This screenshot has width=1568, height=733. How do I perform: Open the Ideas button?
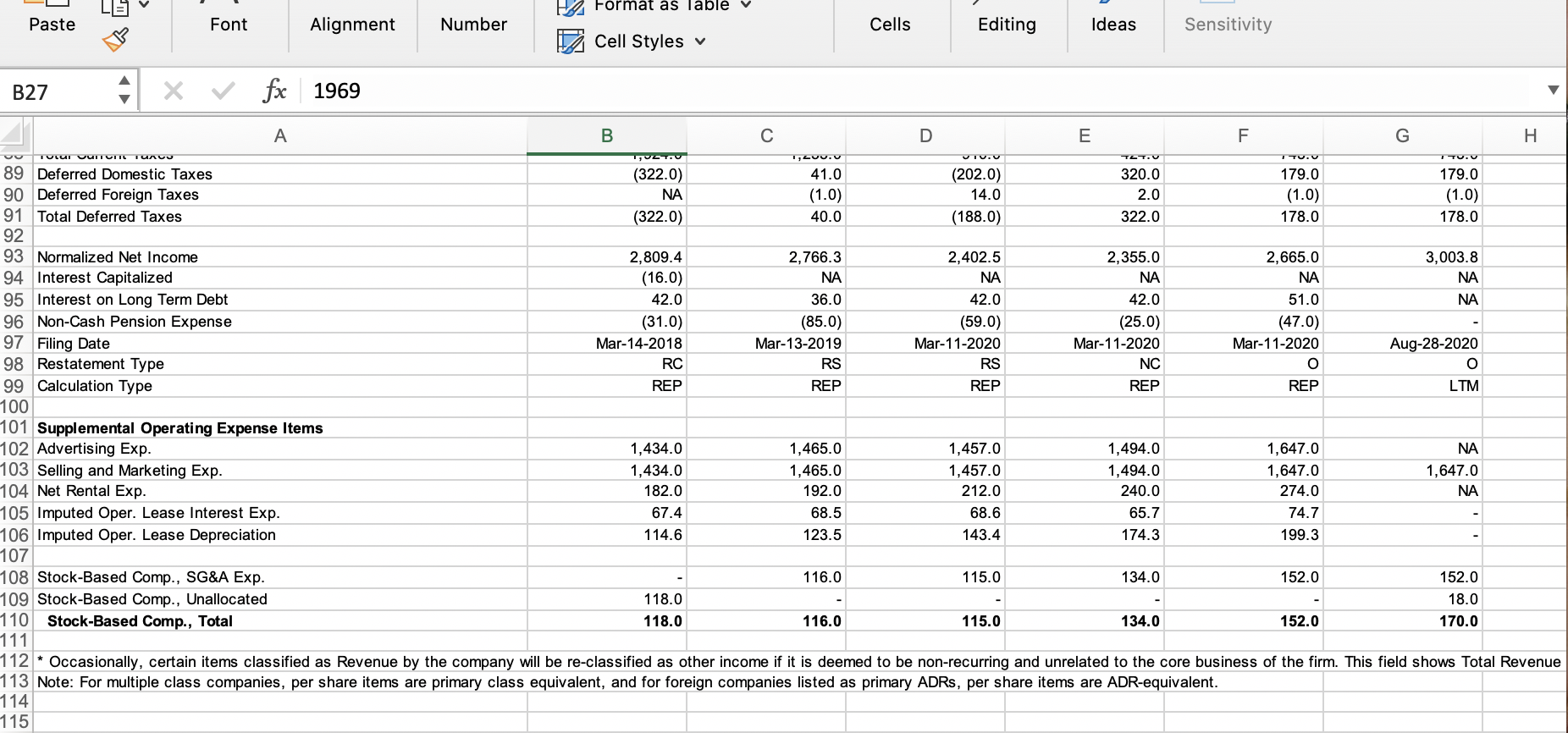click(1113, 25)
